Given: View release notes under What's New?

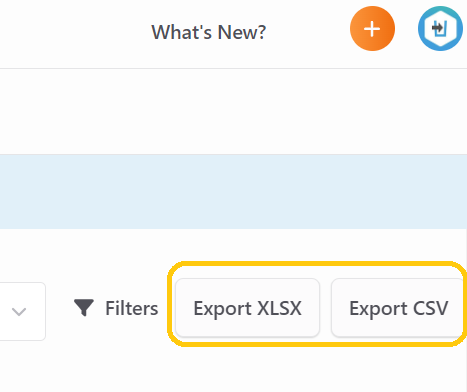Looking at the screenshot, I should coord(209,32).
